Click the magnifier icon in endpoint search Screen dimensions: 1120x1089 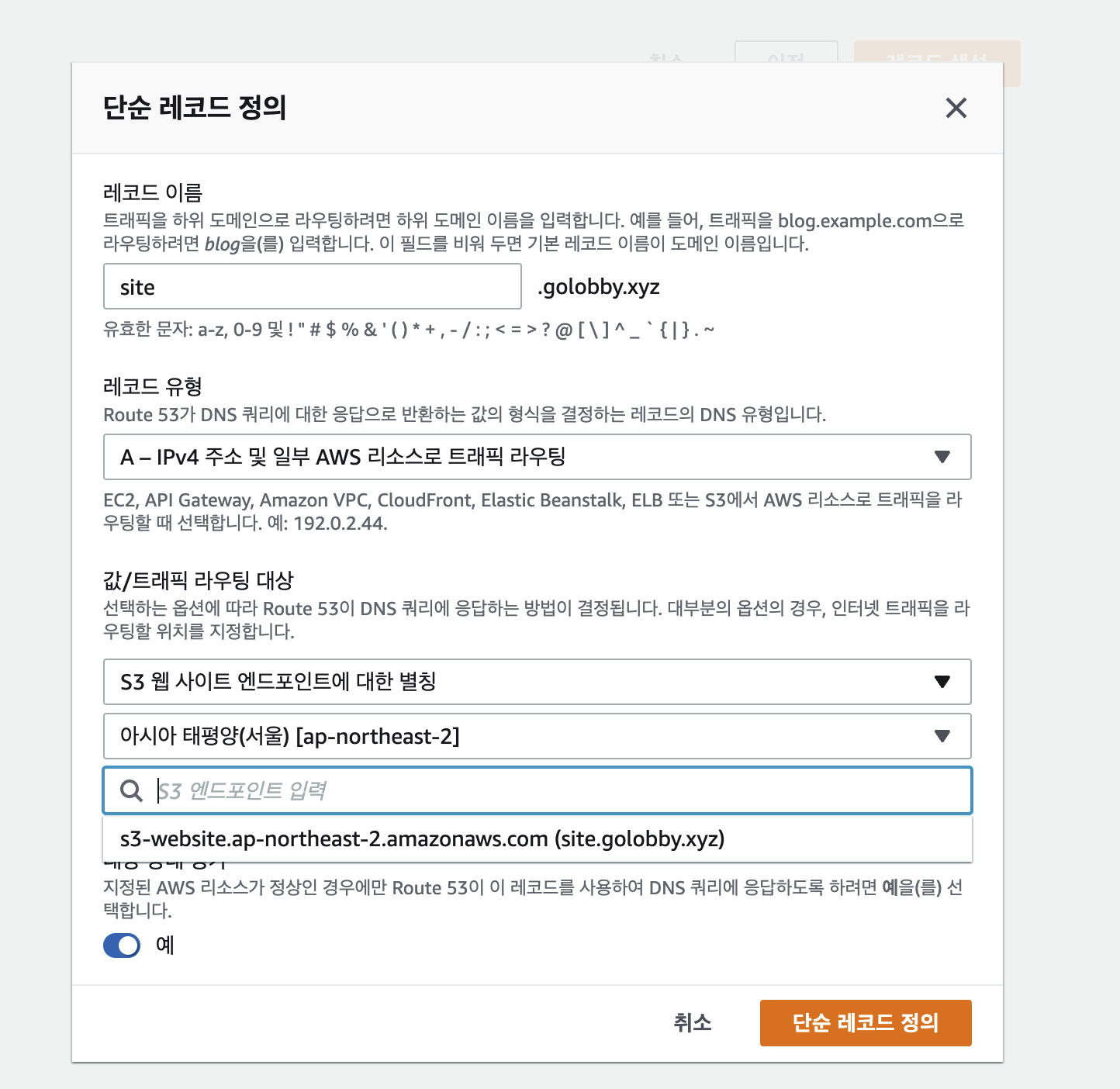click(x=131, y=791)
